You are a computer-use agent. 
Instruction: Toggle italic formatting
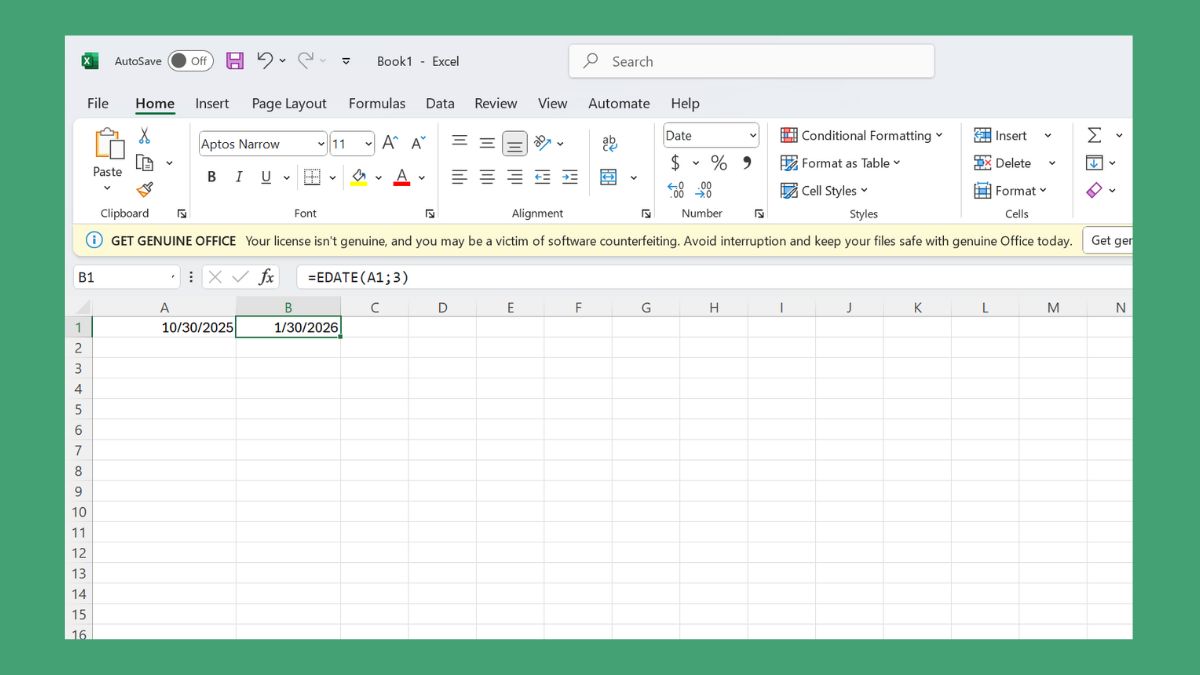tap(239, 177)
